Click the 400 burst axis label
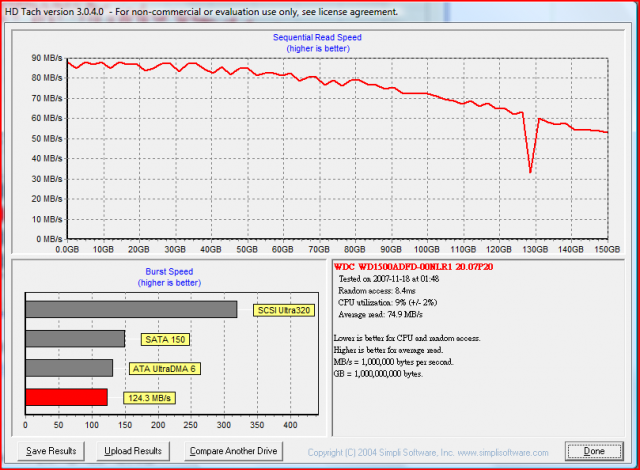 click(290, 425)
